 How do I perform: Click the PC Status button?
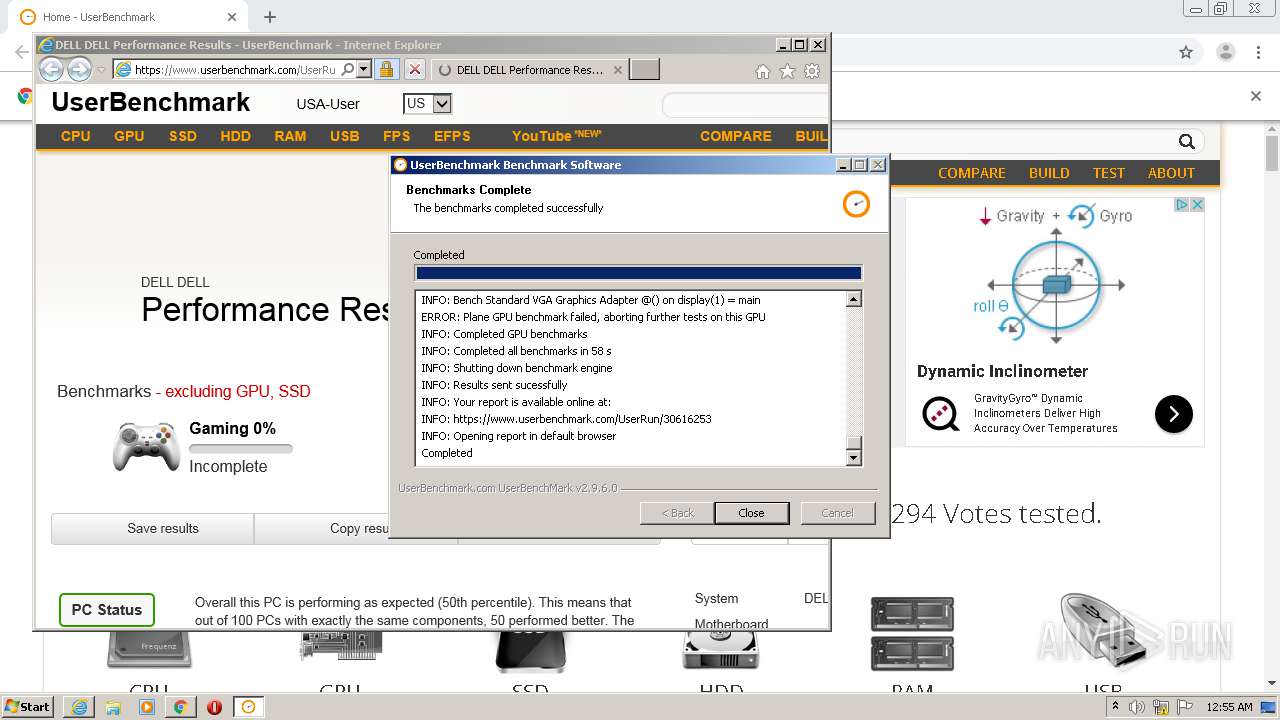click(107, 610)
